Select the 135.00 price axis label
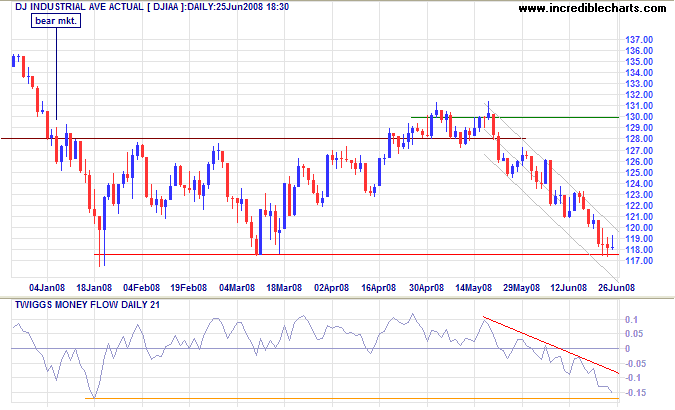The width and height of the screenshot is (675, 410). (639, 62)
